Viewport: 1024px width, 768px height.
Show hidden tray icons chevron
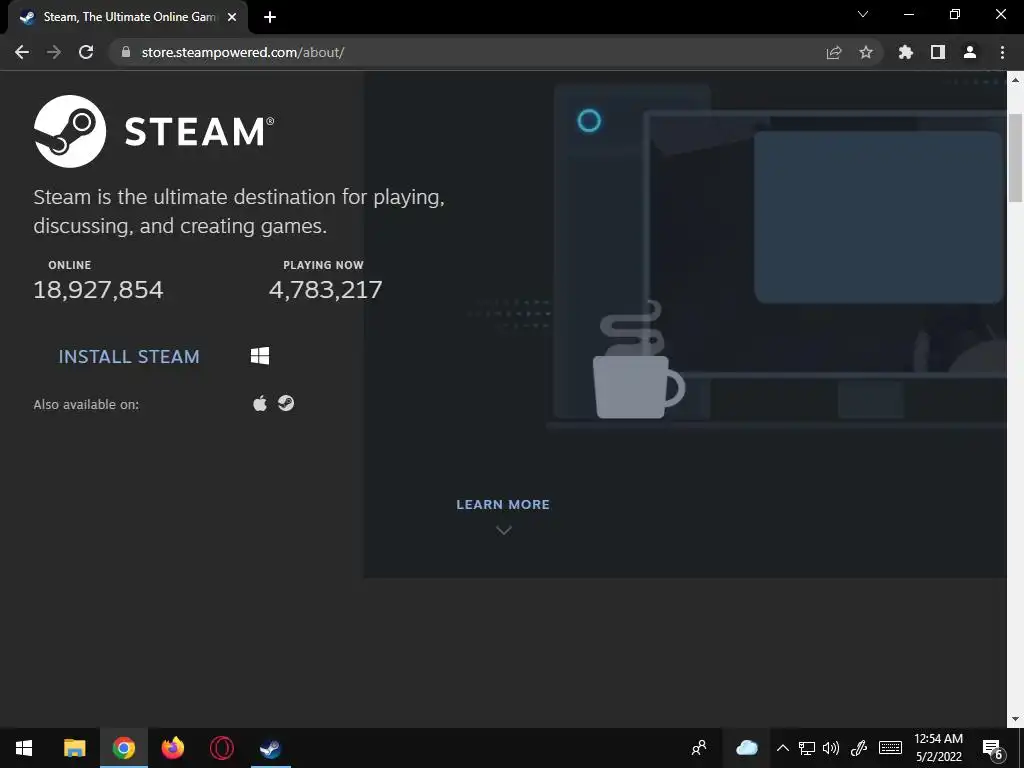[782, 748]
